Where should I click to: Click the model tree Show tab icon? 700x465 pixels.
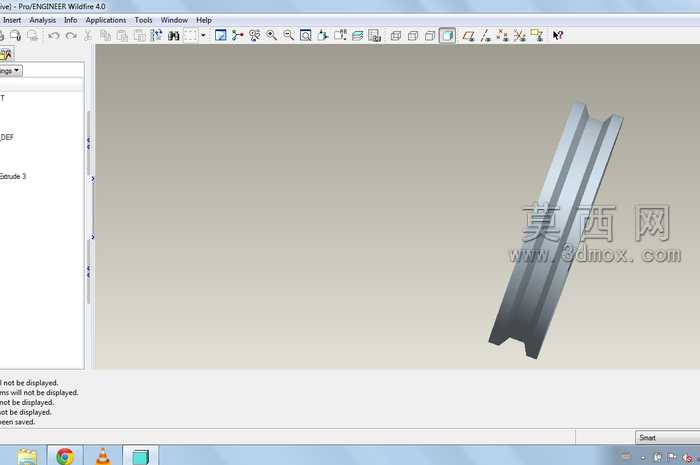(6, 54)
